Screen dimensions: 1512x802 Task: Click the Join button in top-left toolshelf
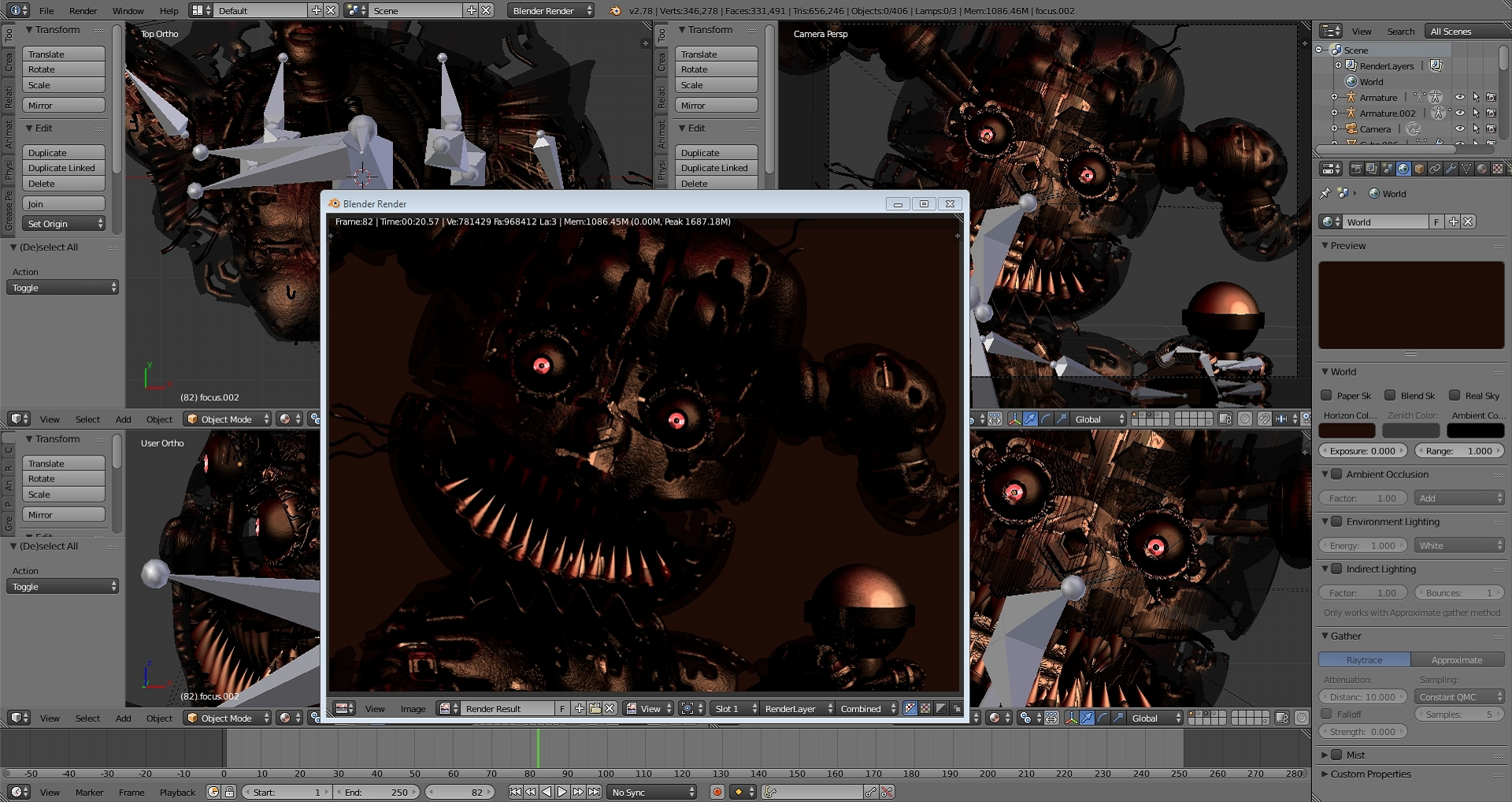click(64, 204)
